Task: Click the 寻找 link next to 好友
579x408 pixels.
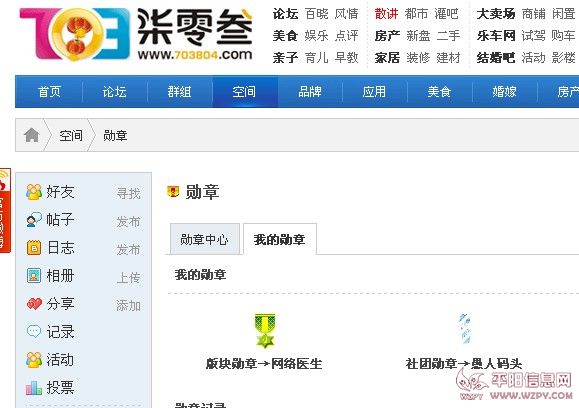Action: pos(129,193)
